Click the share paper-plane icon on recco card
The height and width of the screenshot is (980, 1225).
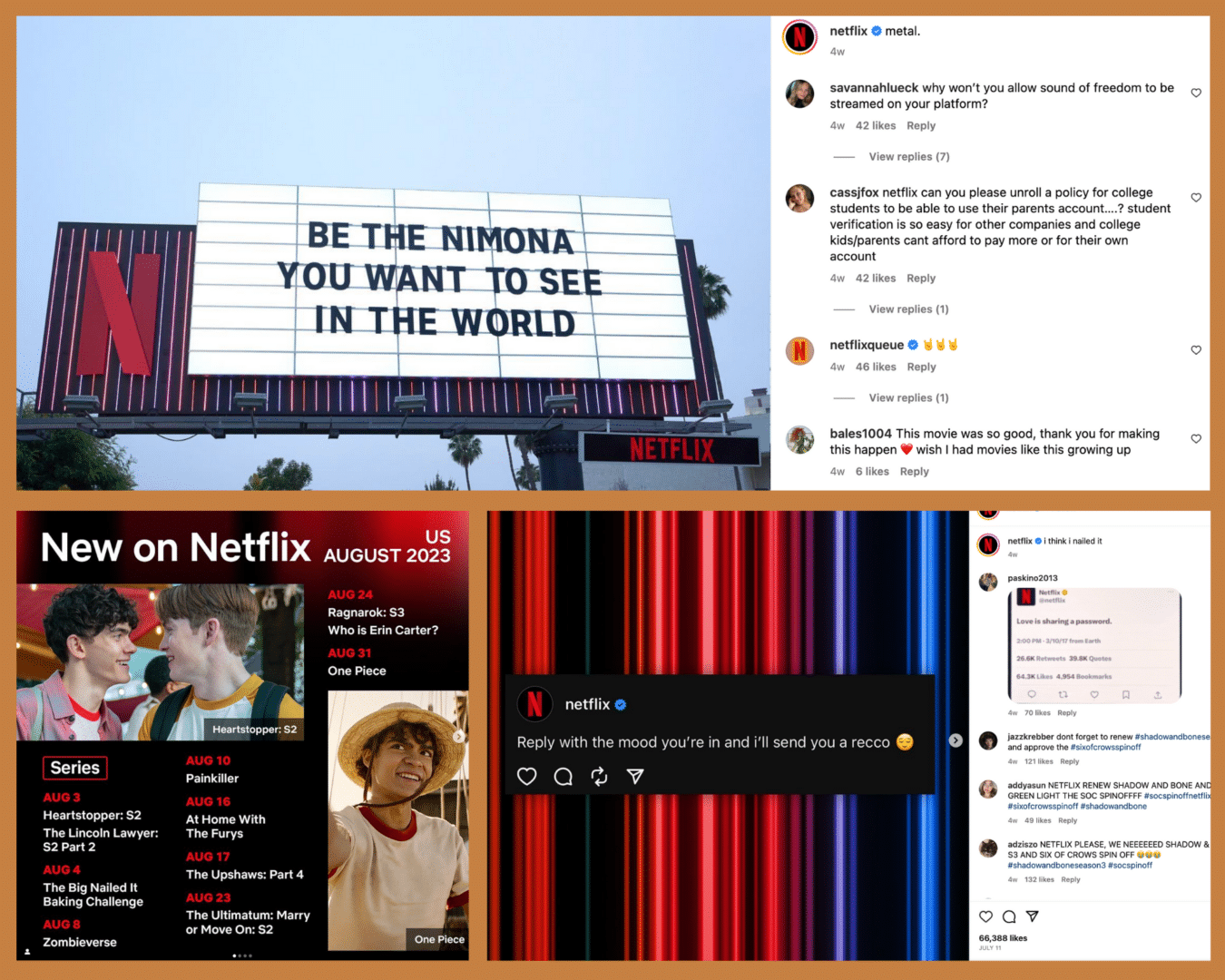[x=635, y=777]
